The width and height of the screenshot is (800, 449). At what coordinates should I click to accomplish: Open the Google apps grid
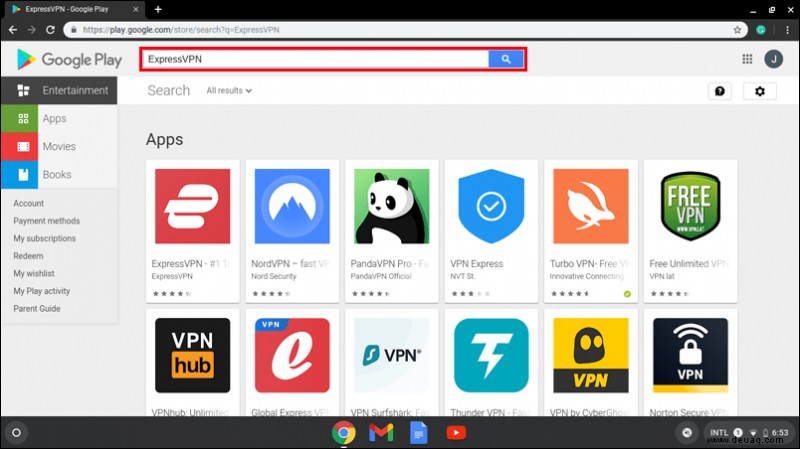747,59
